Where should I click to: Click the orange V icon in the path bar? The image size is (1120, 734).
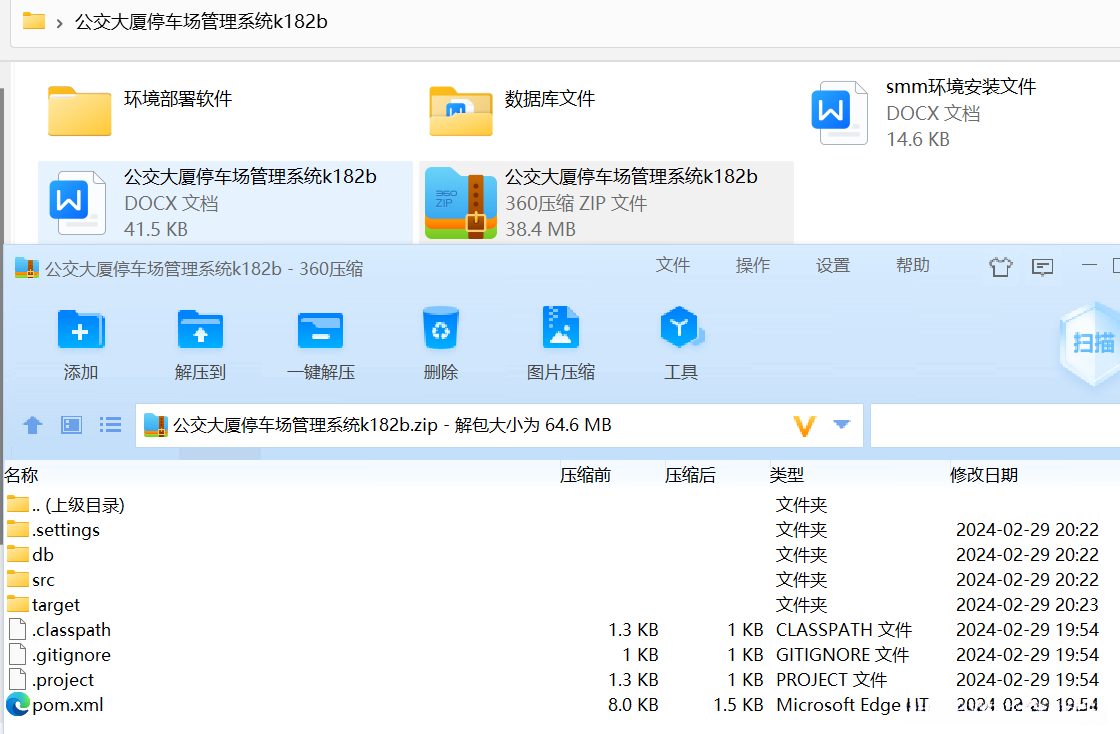coord(805,426)
